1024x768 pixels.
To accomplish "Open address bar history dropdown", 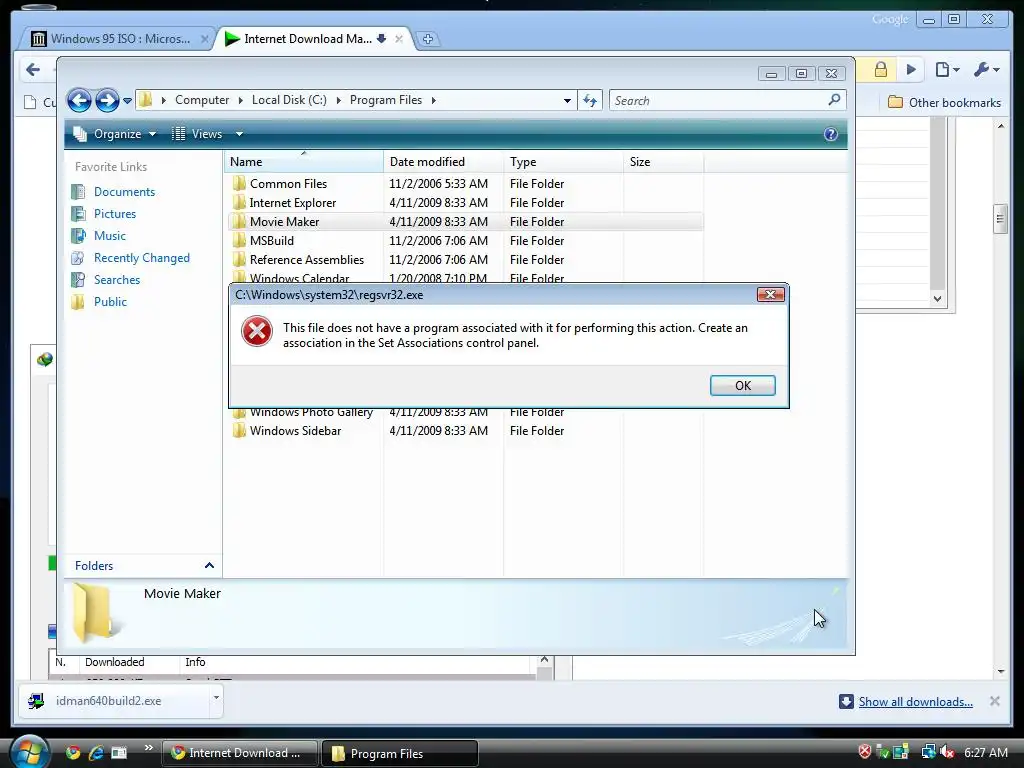I will 567,101.
